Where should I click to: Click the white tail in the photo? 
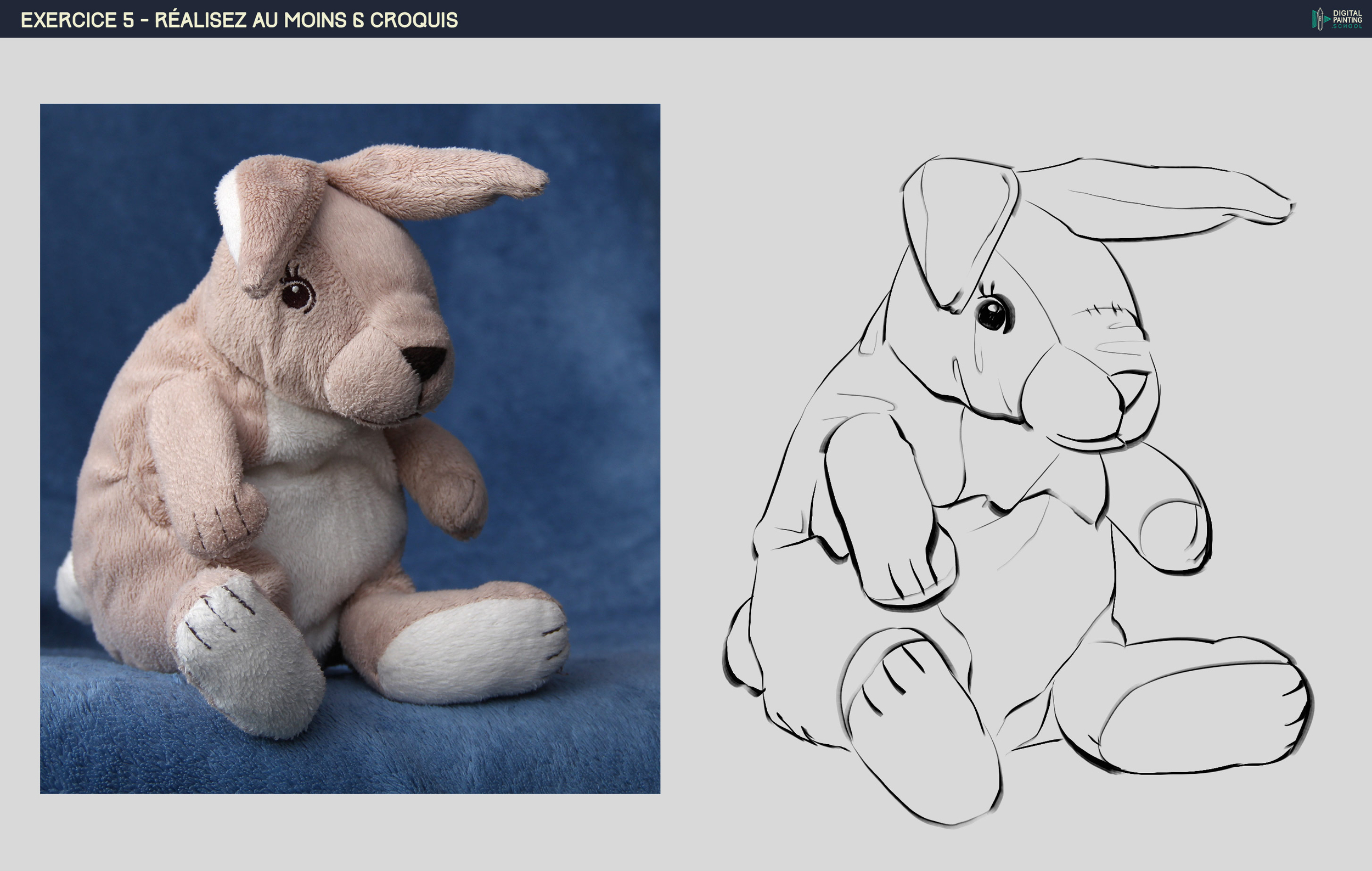point(69,589)
